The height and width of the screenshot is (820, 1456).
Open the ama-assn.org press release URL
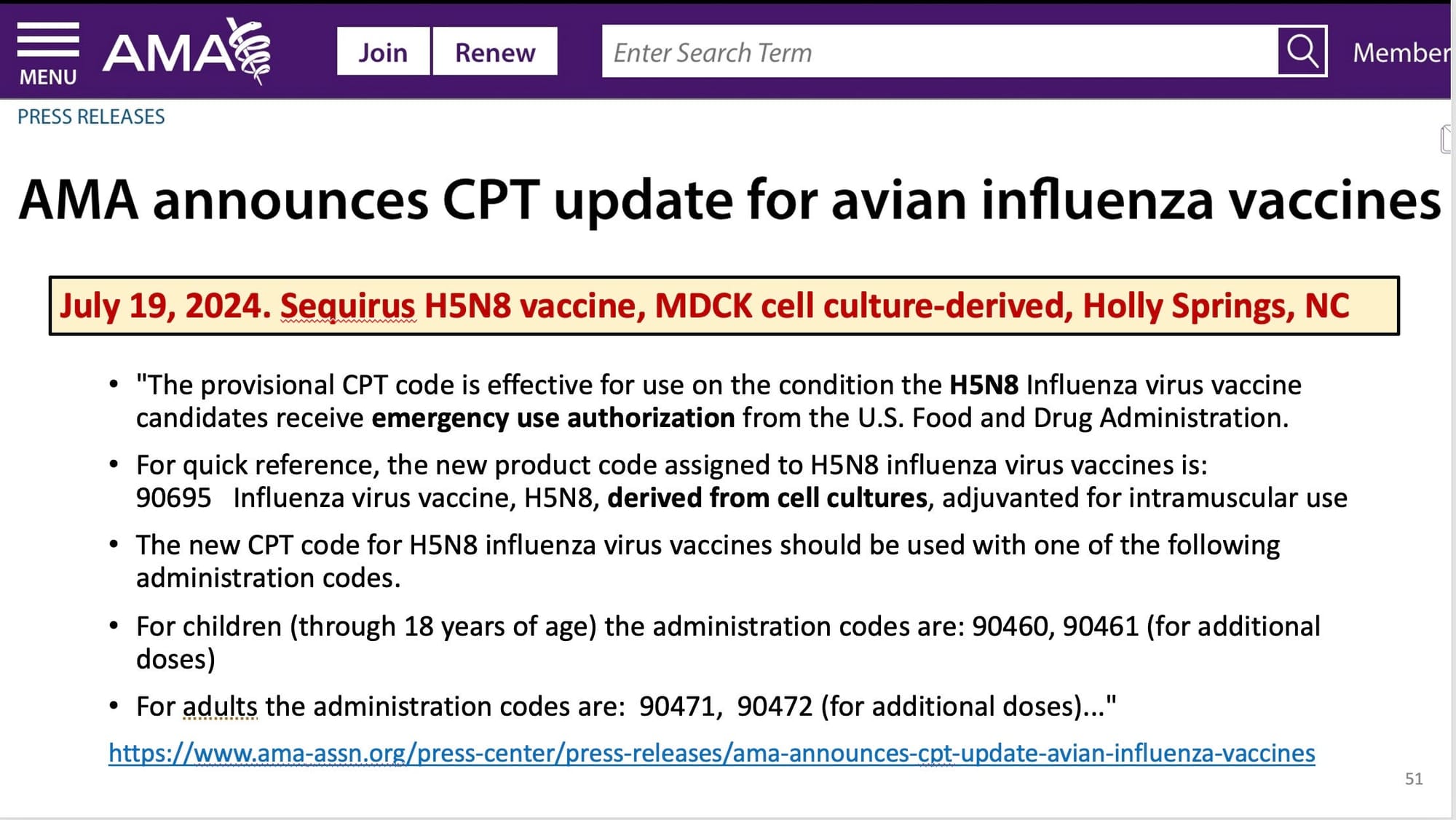[711, 753]
